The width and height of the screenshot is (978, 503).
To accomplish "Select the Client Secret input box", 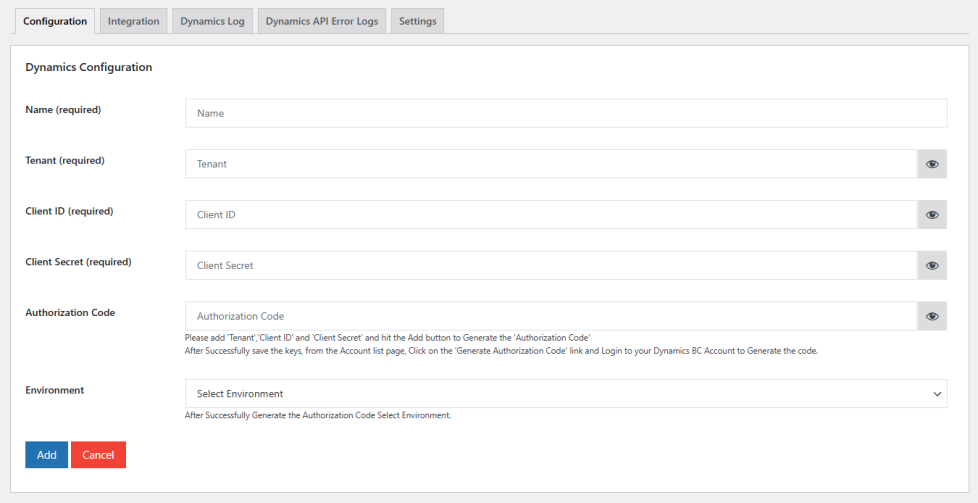I will coord(550,266).
